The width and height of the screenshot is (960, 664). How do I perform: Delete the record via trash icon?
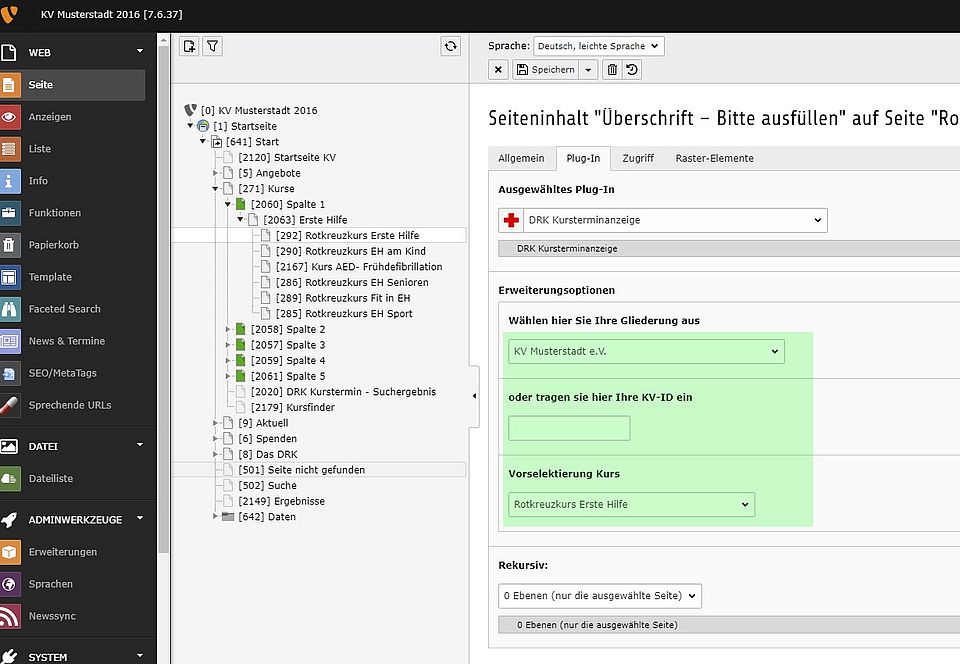pos(612,69)
